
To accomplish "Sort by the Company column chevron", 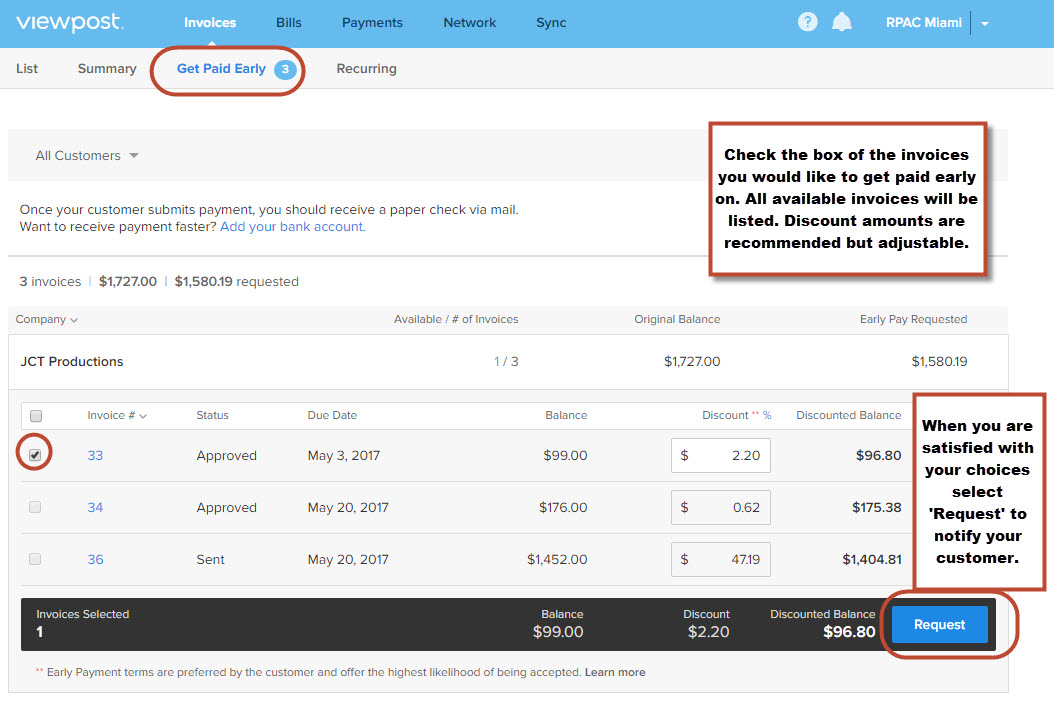I will [74, 321].
